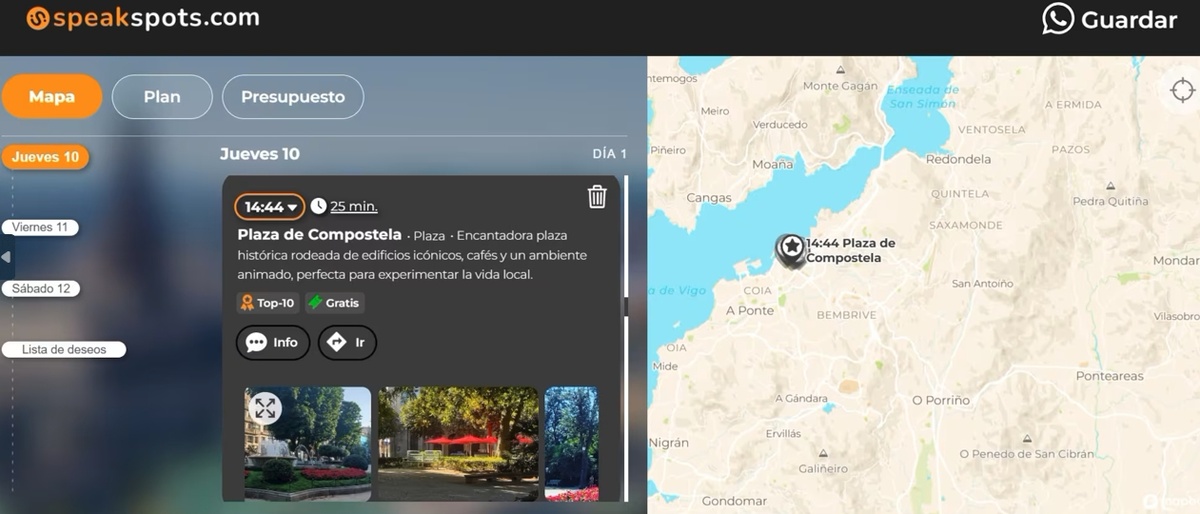Screen dimensions: 1200x514
Task: Open Lista de deseos
Action: point(64,350)
